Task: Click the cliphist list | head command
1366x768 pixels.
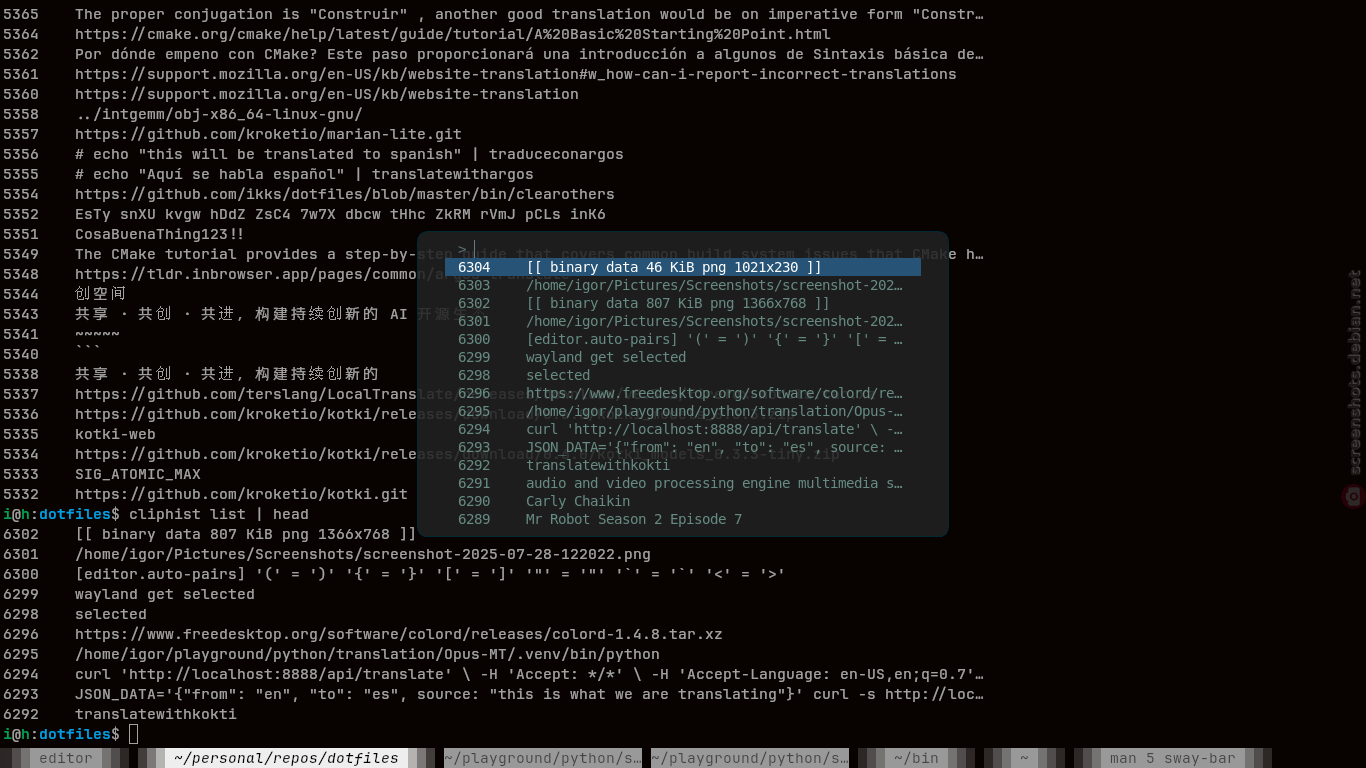Action: click(x=219, y=514)
